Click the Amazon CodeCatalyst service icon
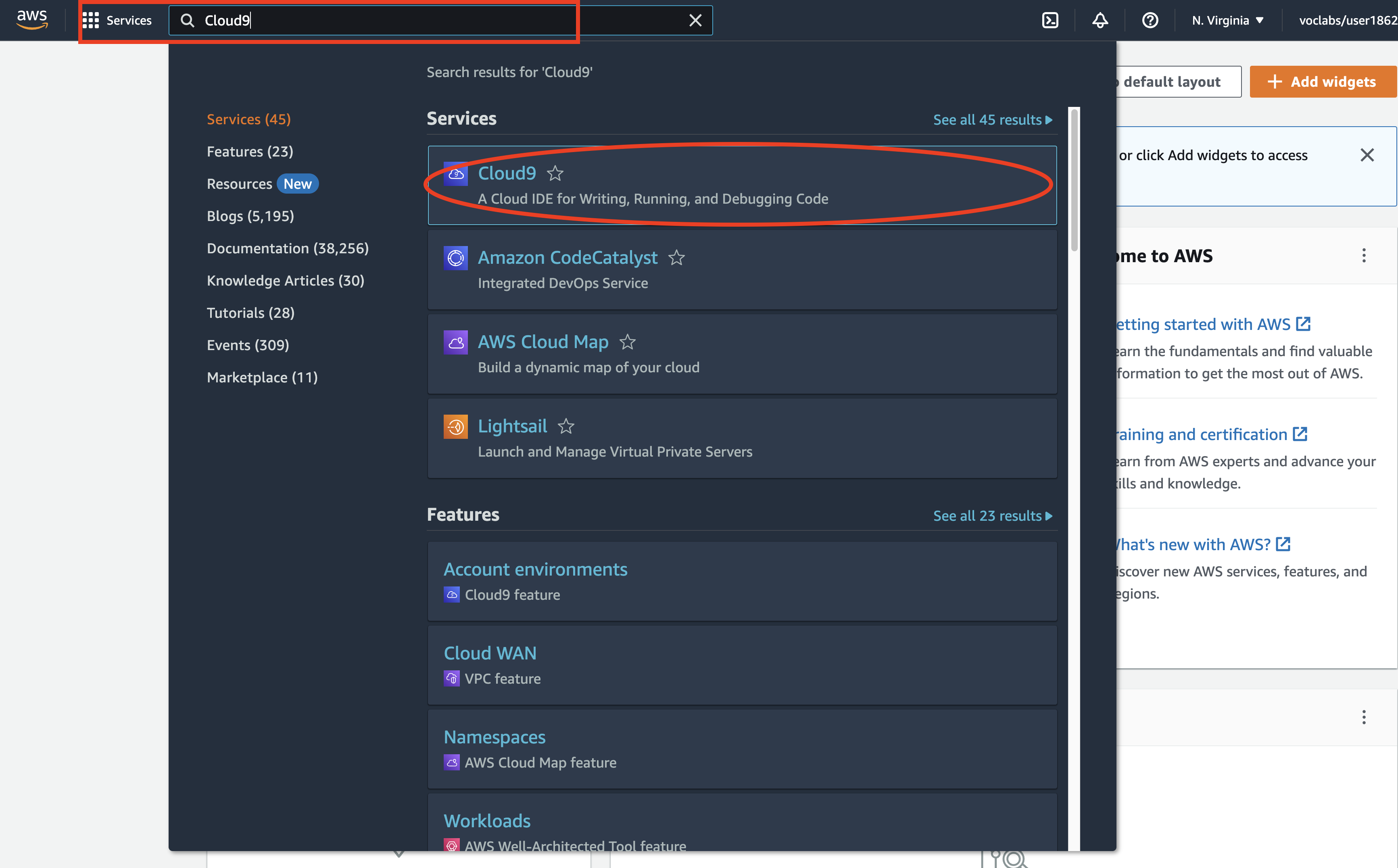 point(455,258)
